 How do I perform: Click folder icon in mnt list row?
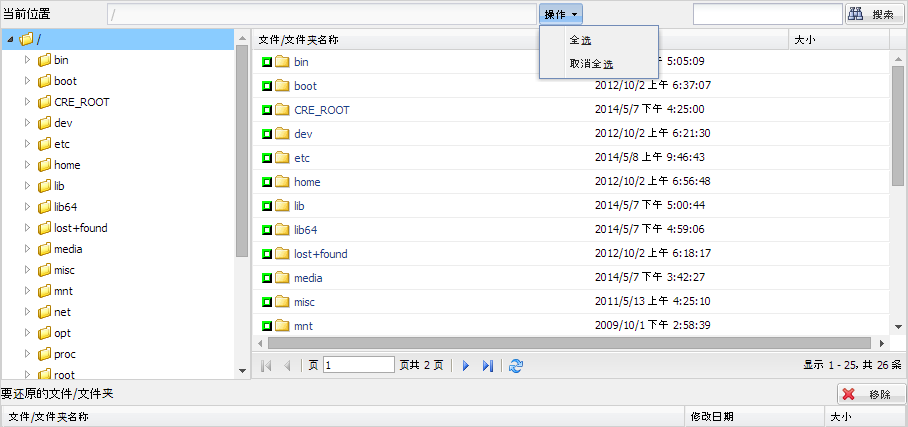[x=282, y=326]
